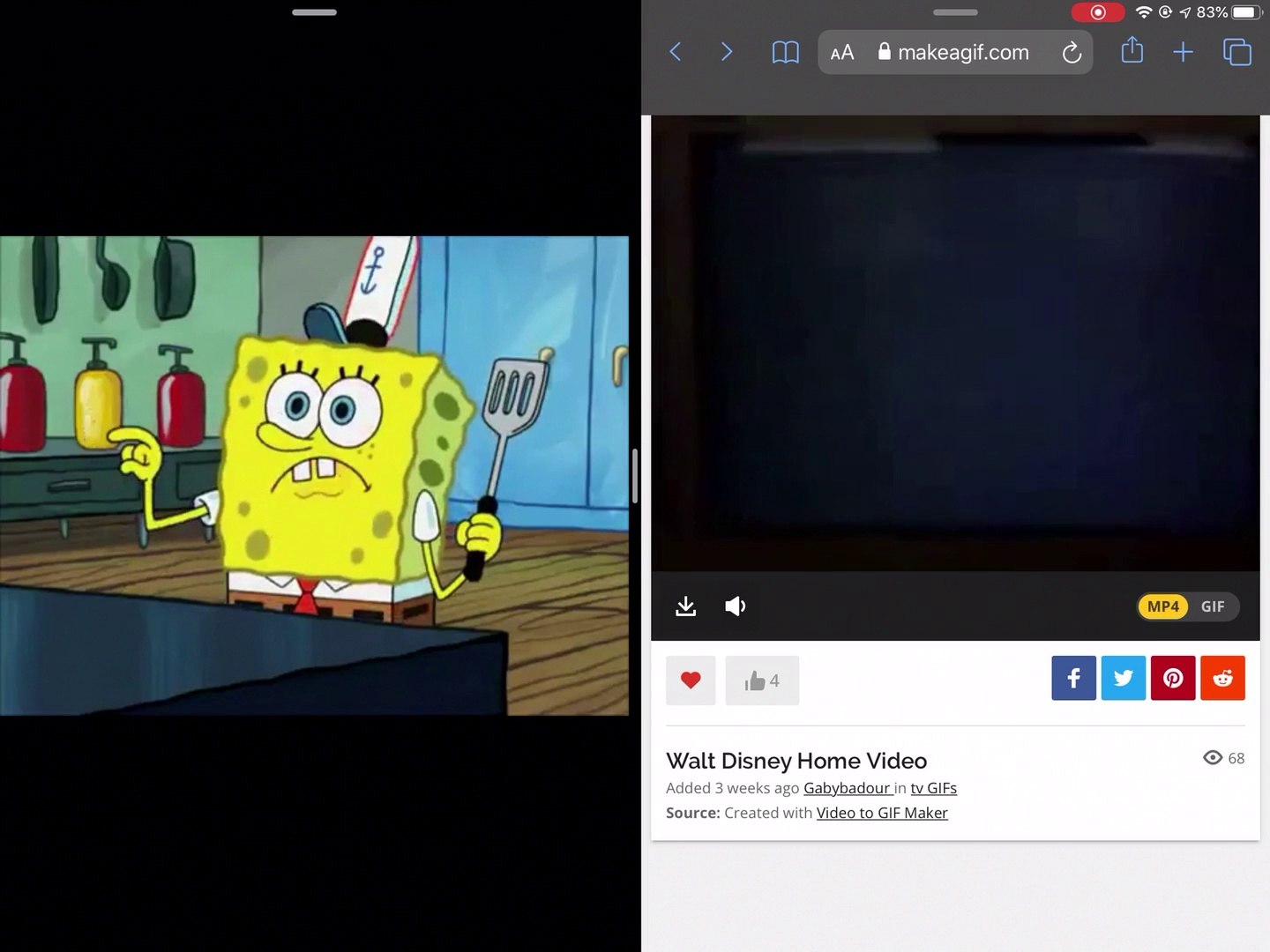Switch to GIF format
Viewport: 1270px width, 952px height.
(1213, 606)
